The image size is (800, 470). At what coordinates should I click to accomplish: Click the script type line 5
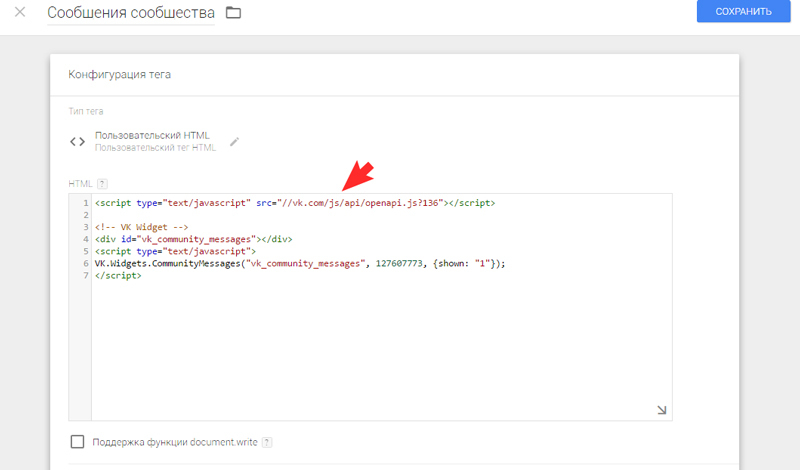176,251
